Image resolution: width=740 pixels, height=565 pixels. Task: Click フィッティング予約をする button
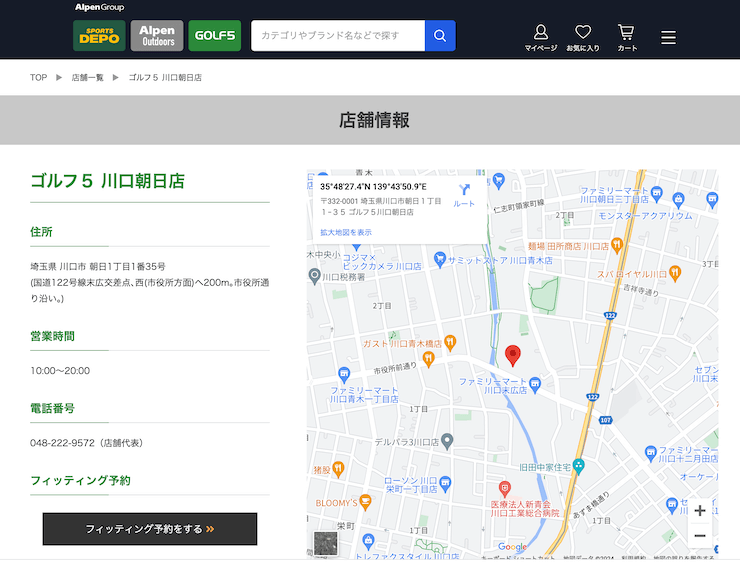tap(150, 529)
